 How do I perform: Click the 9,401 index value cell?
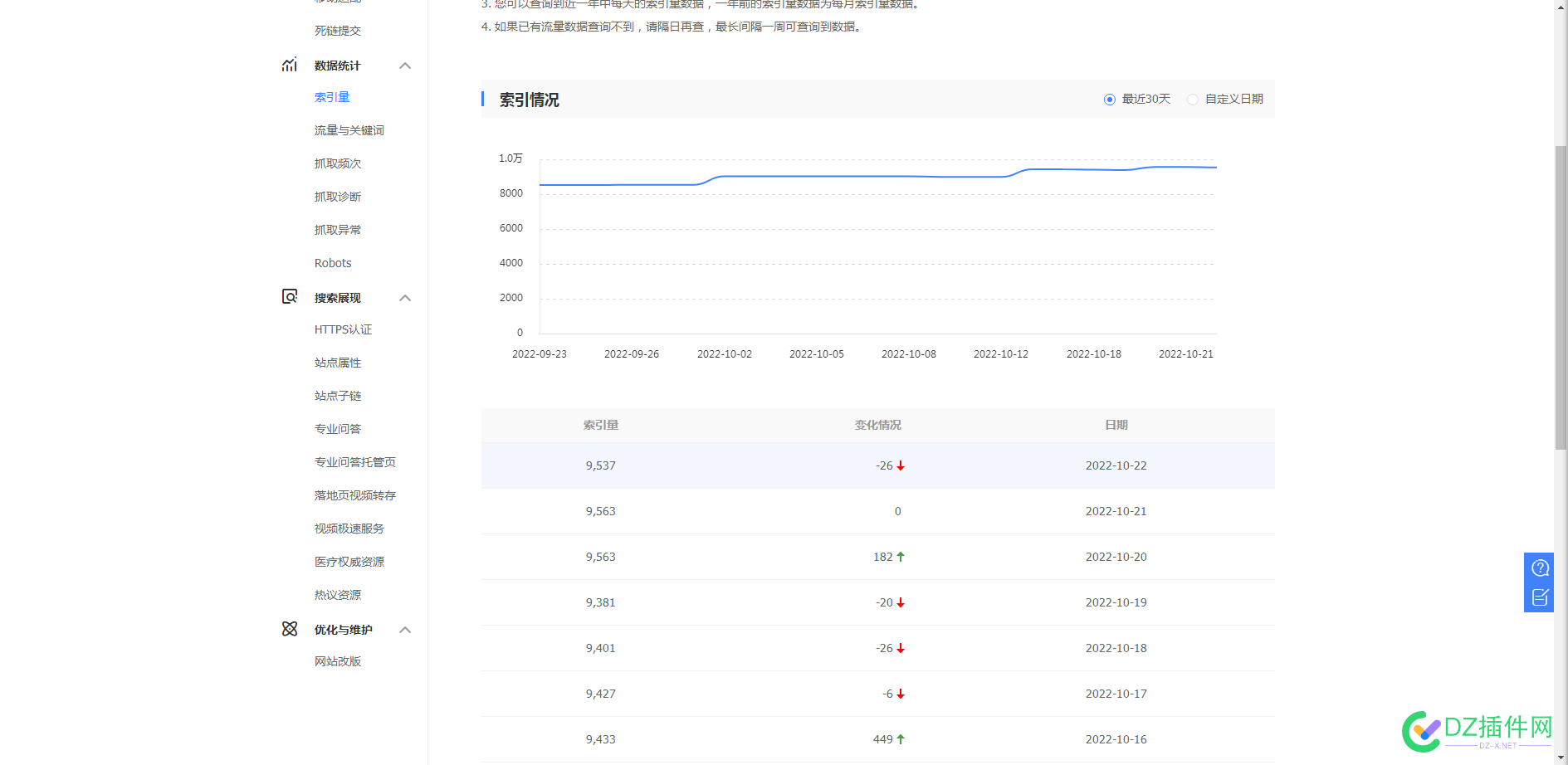pos(601,648)
